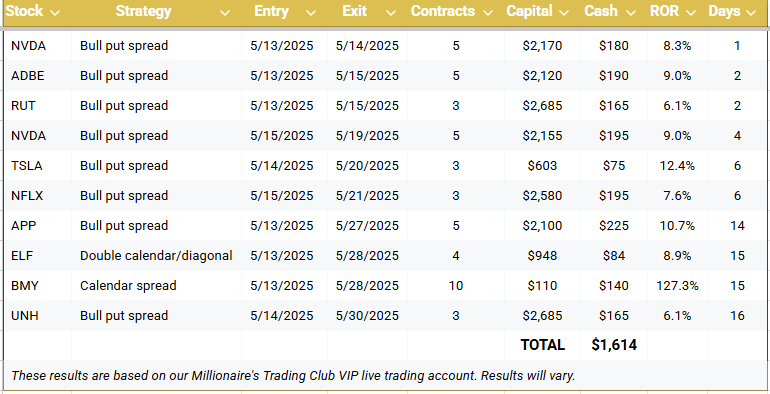The image size is (770, 394).
Task: Select the $603 capital cell
Action: coord(542,166)
